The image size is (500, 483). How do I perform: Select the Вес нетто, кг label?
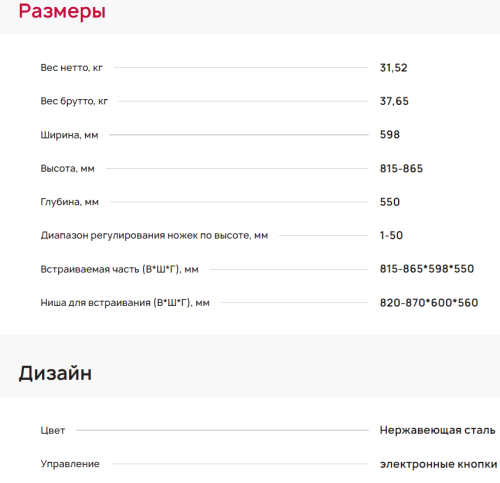click(x=71, y=68)
